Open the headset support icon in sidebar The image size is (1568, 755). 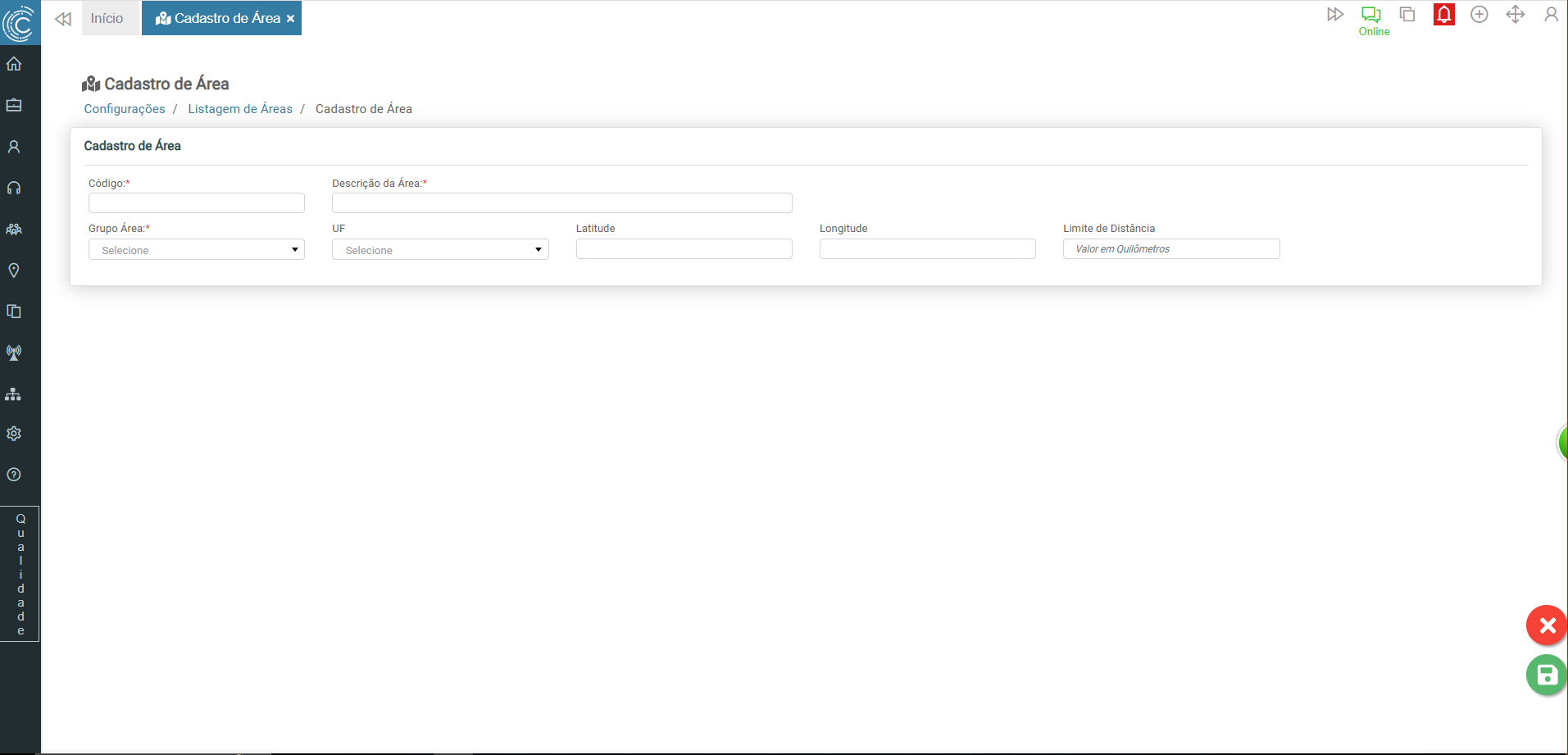(x=14, y=188)
